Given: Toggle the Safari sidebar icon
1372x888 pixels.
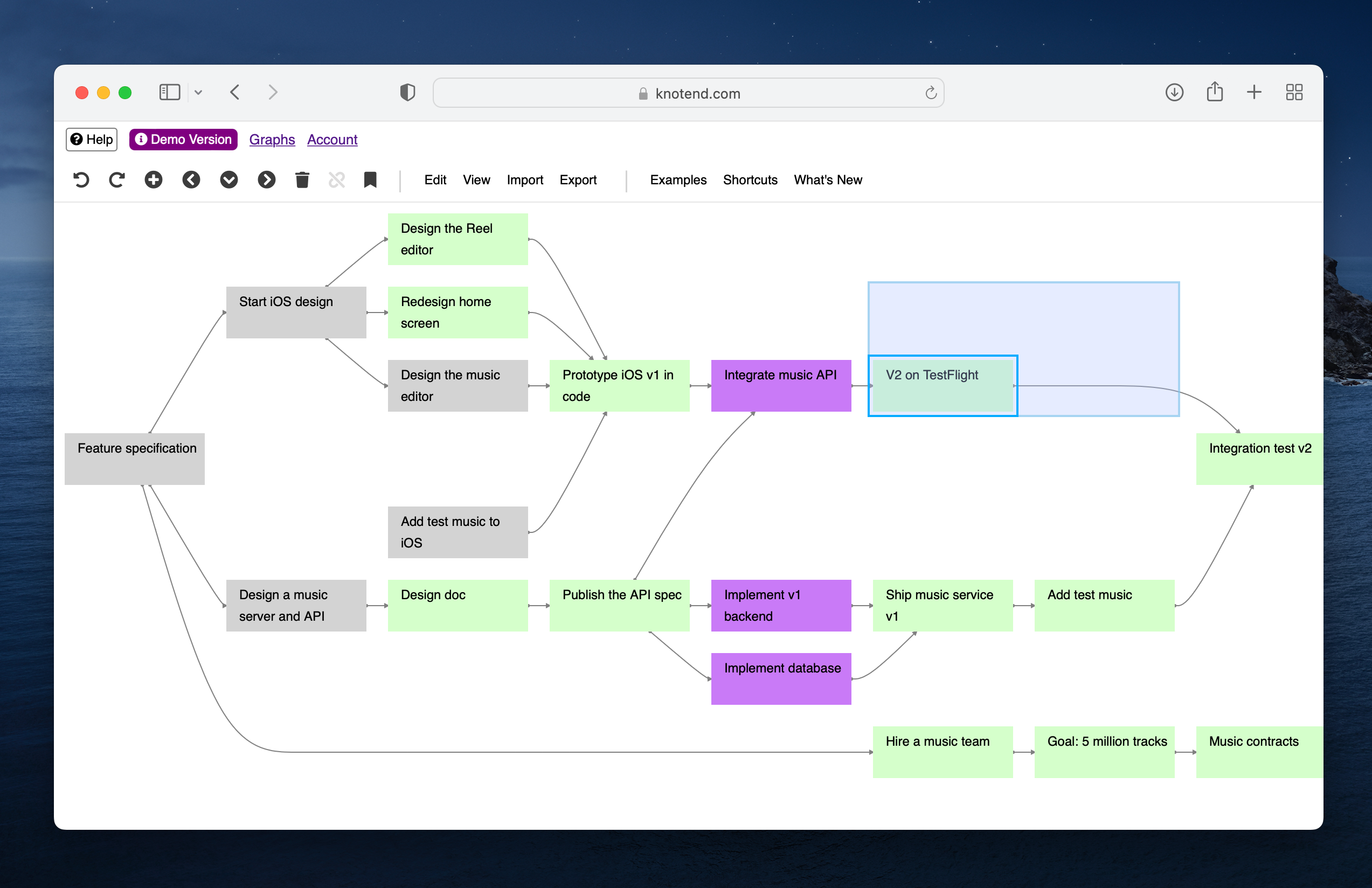Looking at the screenshot, I should [x=170, y=92].
